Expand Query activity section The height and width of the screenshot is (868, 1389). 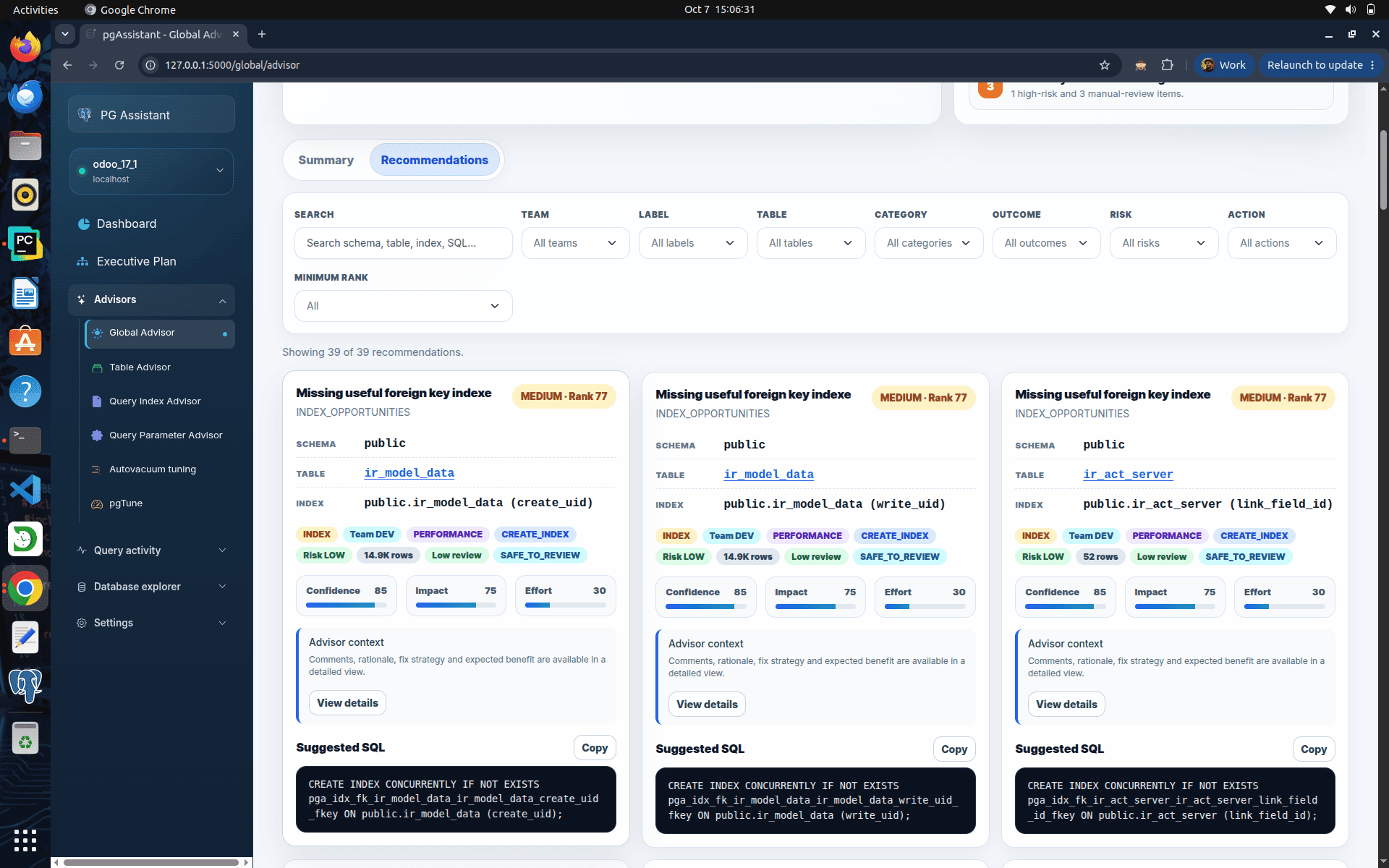pyautogui.click(x=151, y=550)
